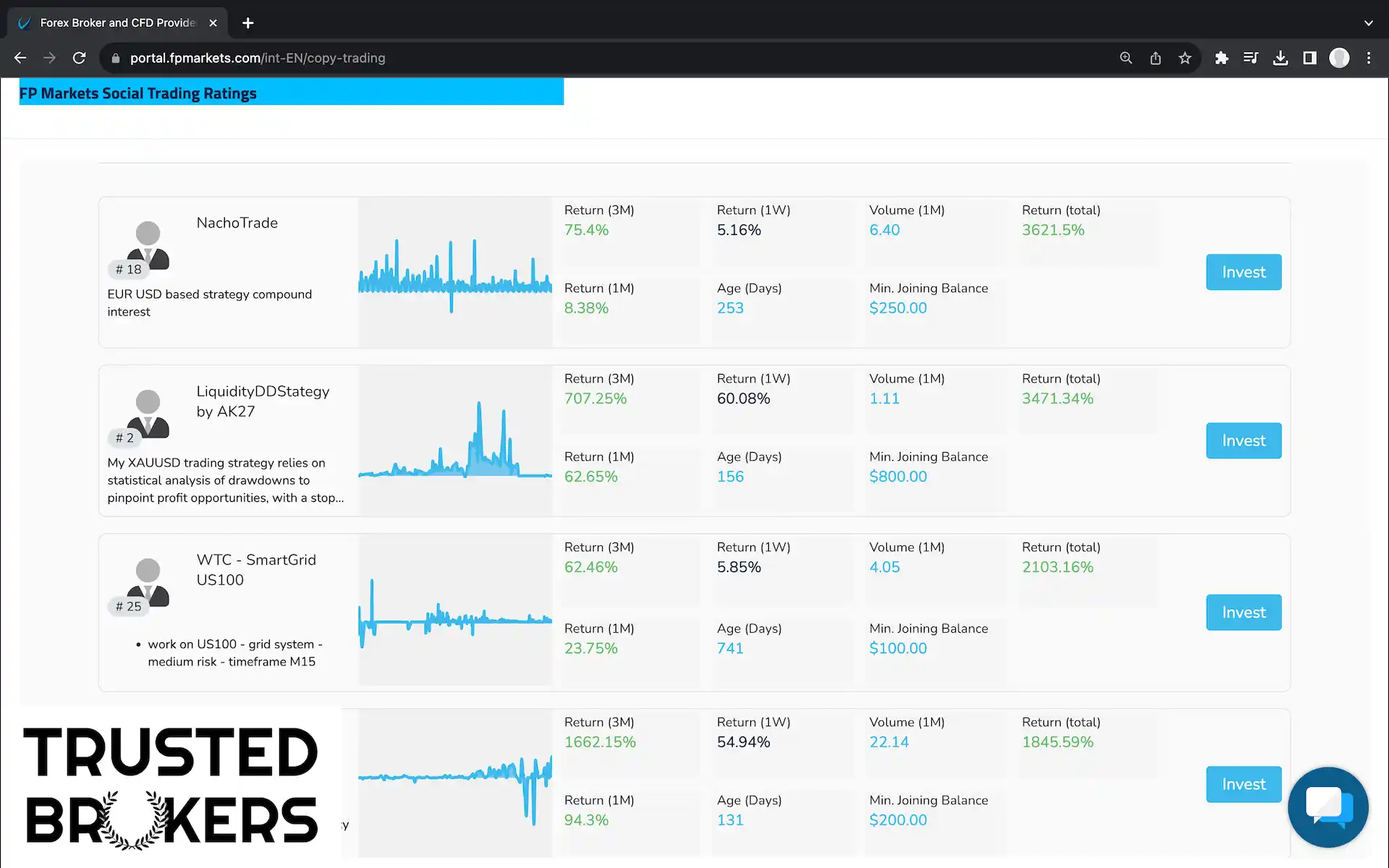The height and width of the screenshot is (868, 1389).
Task: Open the NachoTrade profile name
Action: pos(237,223)
